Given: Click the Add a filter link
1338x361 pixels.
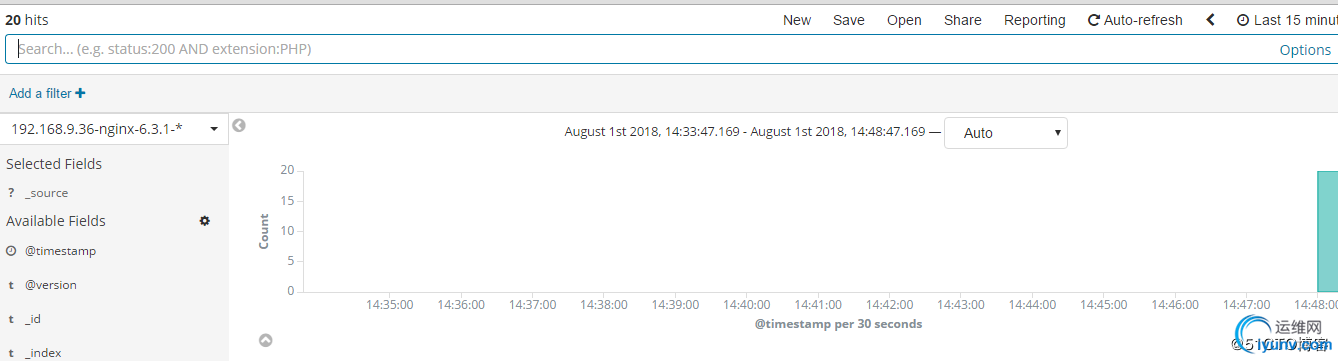Looking at the screenshot, I should click(40, 93).
